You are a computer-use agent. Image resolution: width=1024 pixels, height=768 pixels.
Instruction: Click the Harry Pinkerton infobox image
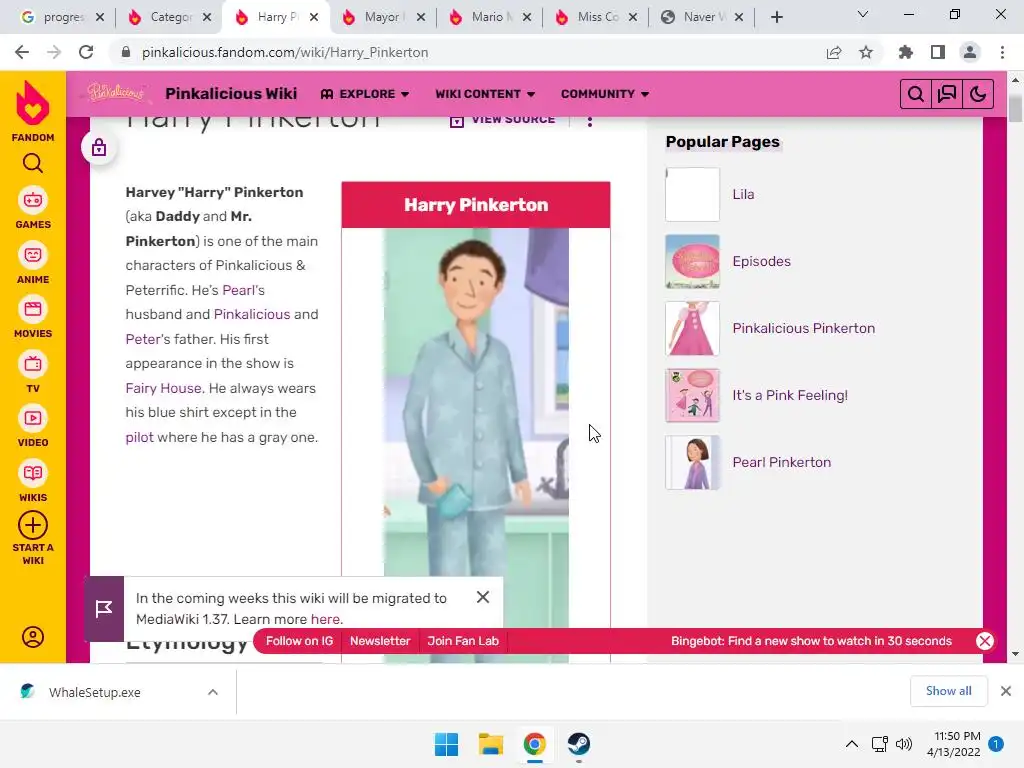click(x=475, y=444)
